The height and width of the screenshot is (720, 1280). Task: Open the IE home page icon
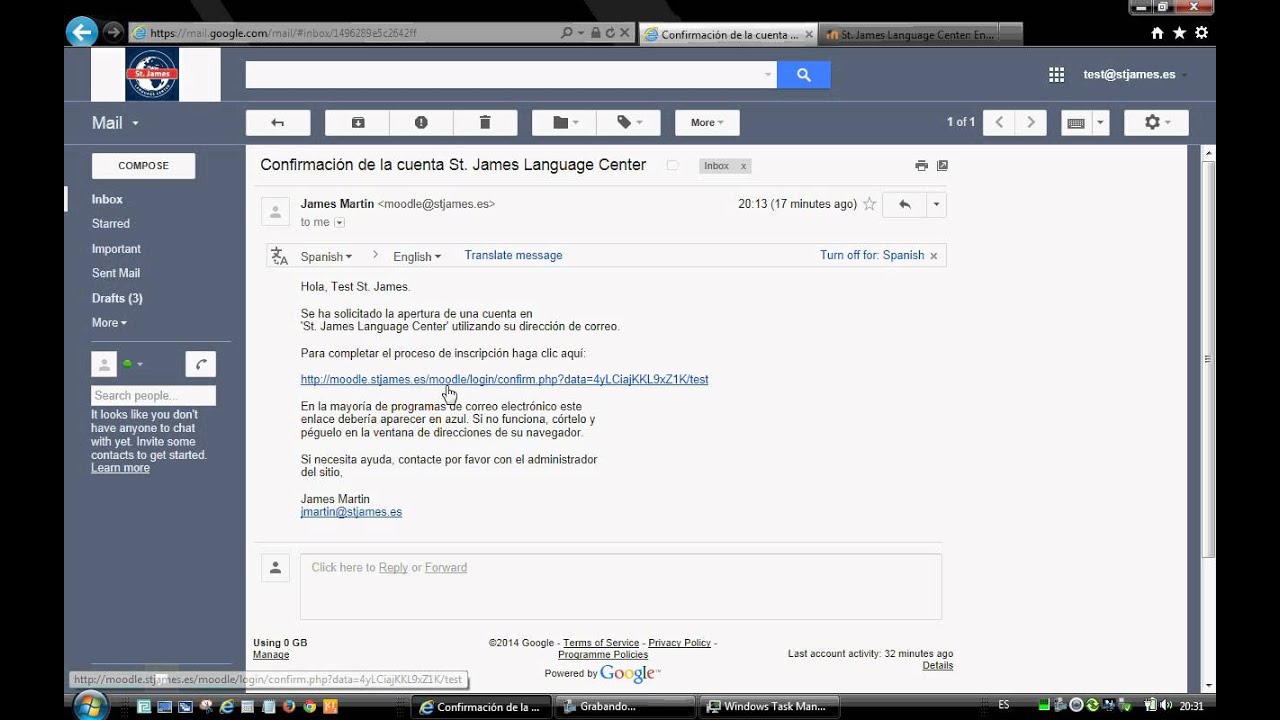1157,33
